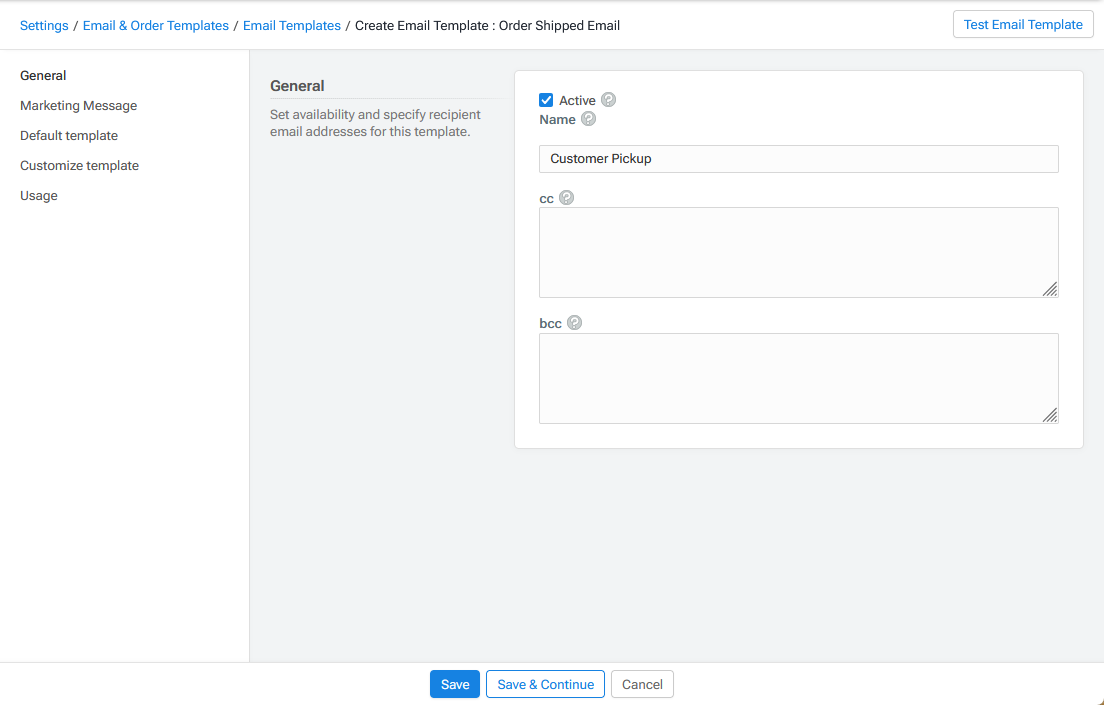Open the Usage section

coord(38,195)
